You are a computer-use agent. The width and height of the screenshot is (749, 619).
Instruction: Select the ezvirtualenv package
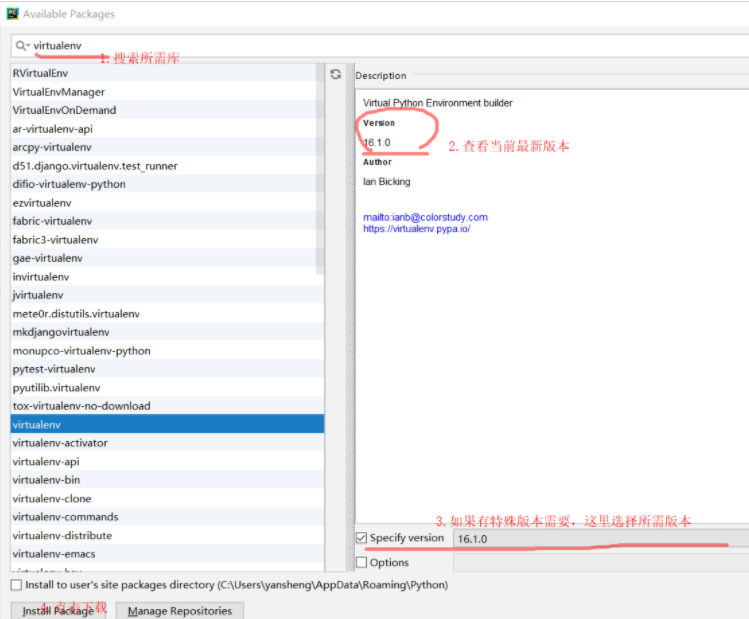163,203
